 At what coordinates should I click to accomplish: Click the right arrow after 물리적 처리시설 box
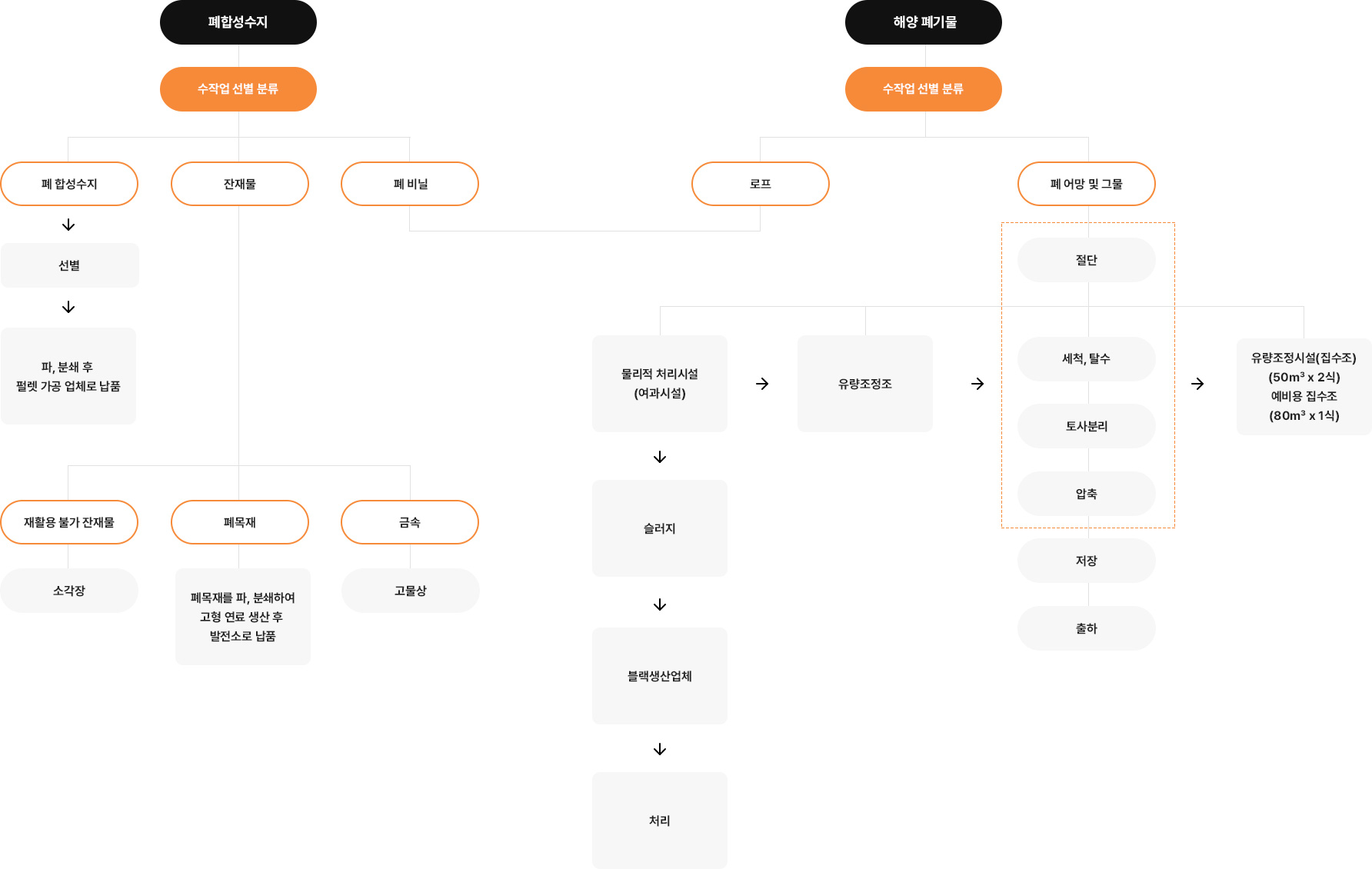tap(762, 384)
